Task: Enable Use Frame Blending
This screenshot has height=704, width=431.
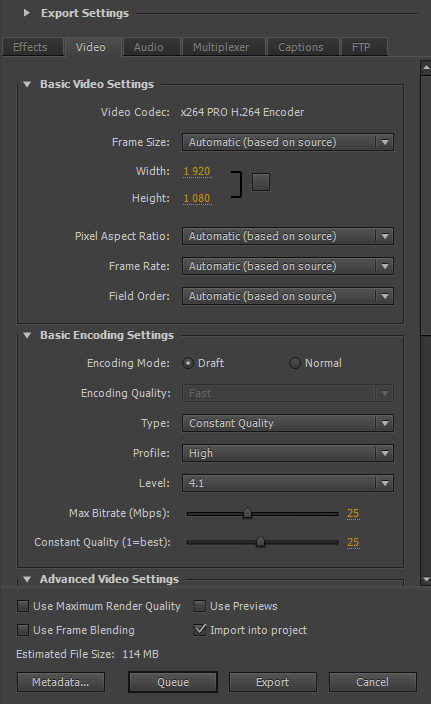Action: coord(23,630)
